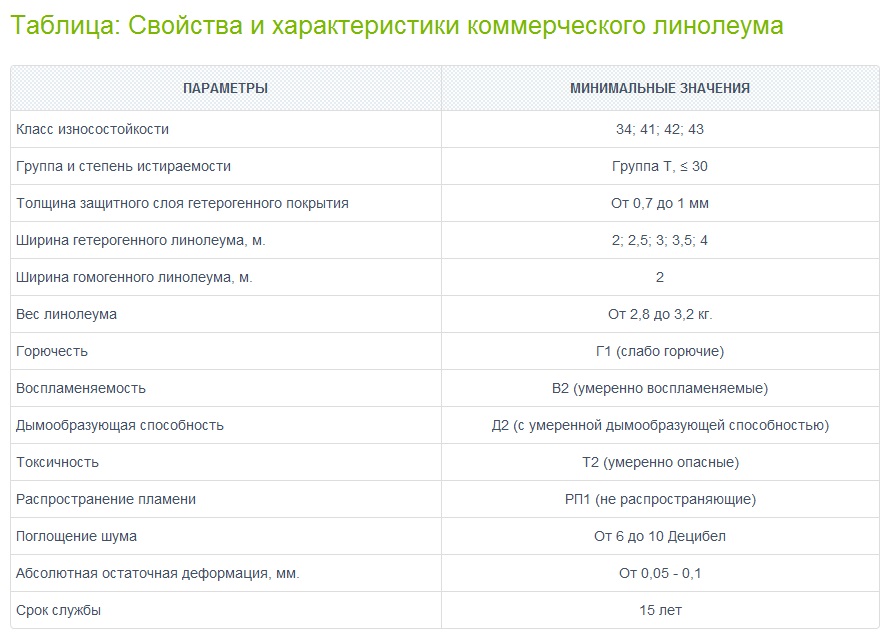Click the table title about коммерческого линолеума
The width and height of the screenshot is (888, 636).
pyautogui.click(x=396, y=26)
